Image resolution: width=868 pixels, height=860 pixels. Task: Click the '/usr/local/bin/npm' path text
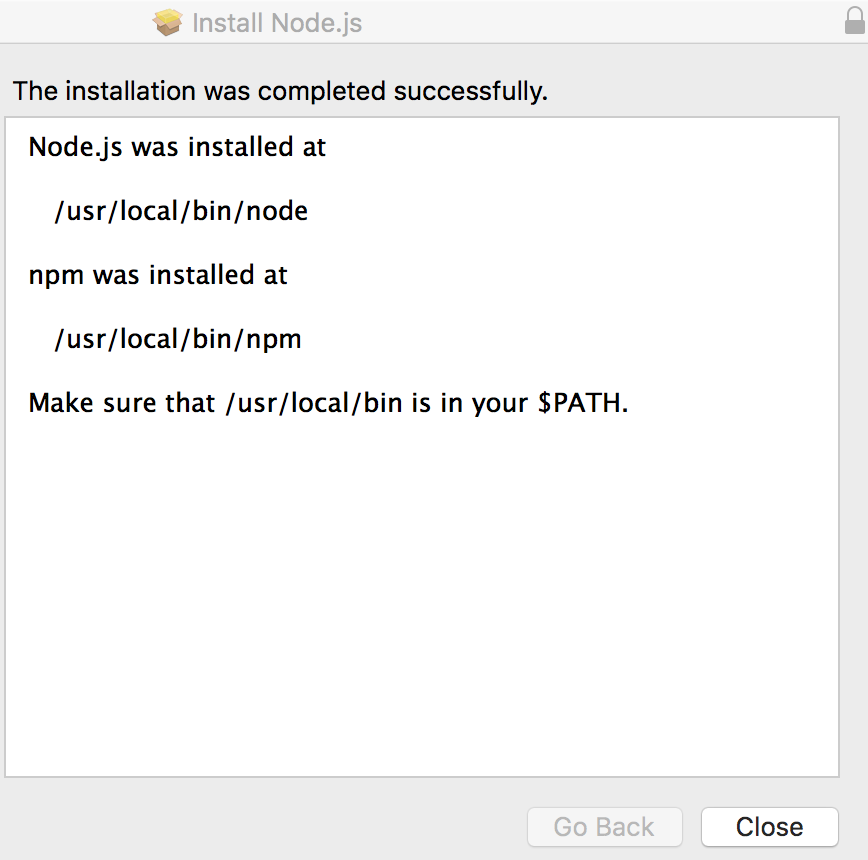pos(178,339)
